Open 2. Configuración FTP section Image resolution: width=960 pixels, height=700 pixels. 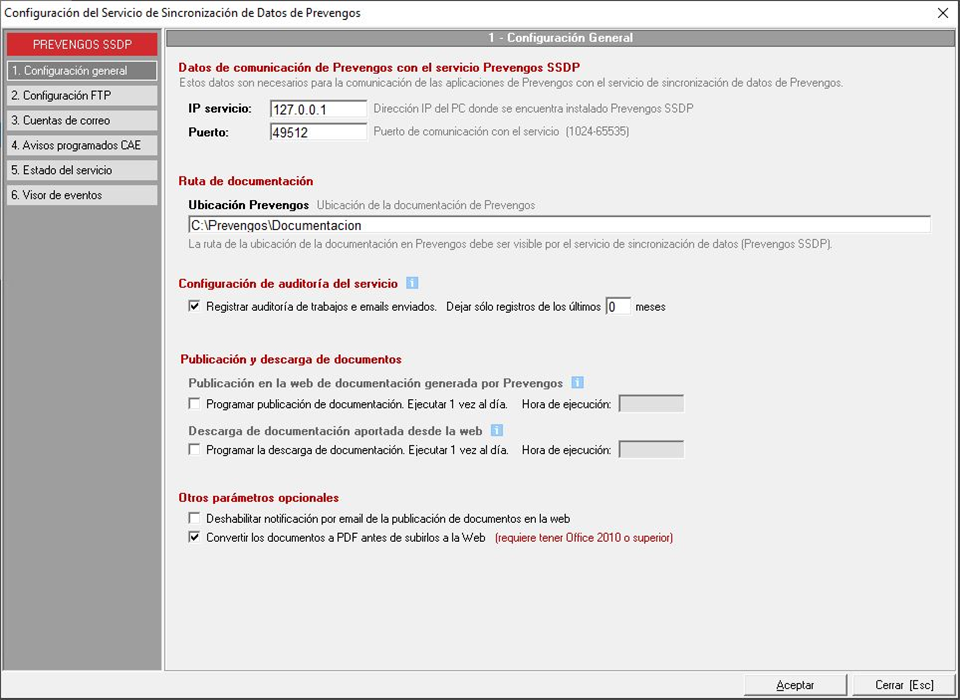pyautogui.click(x=81, y=96)
